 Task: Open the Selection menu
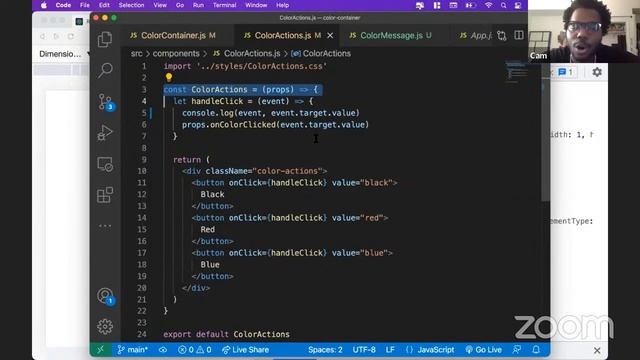[131, 5]
